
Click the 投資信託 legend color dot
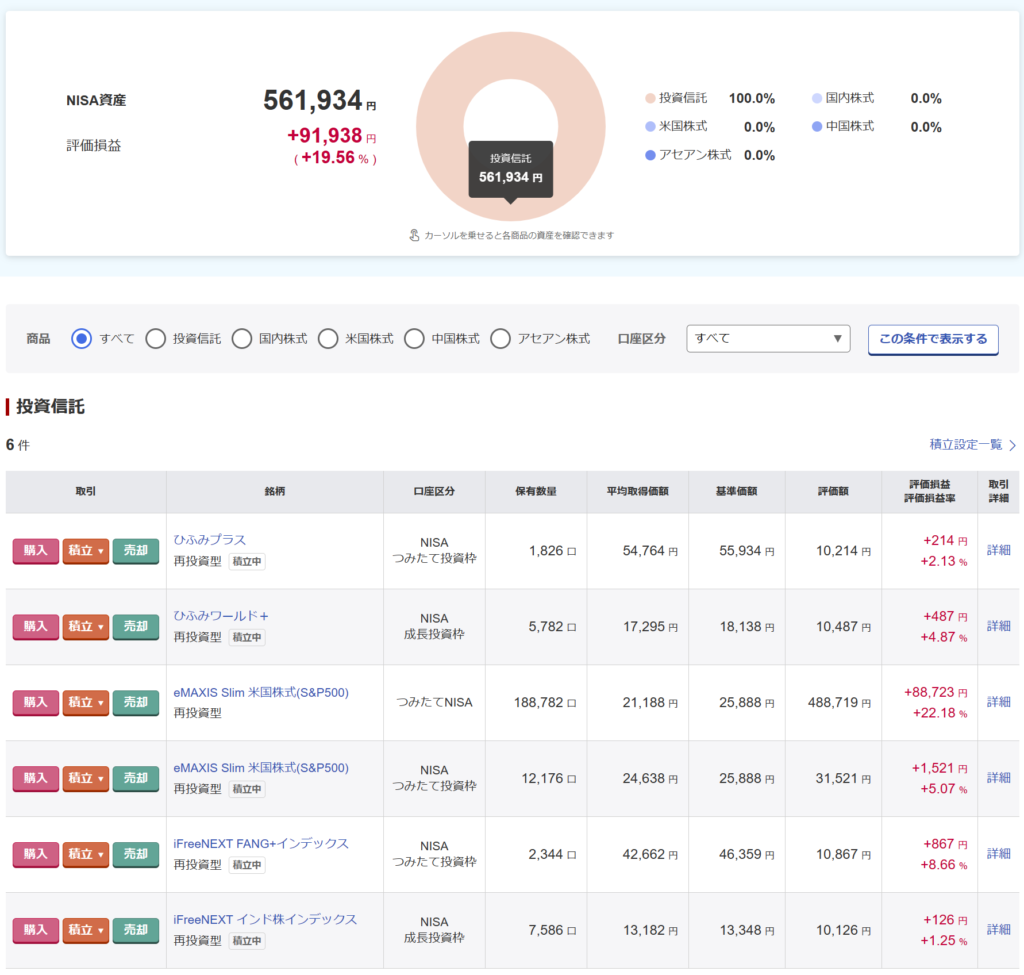coord(650,99)
